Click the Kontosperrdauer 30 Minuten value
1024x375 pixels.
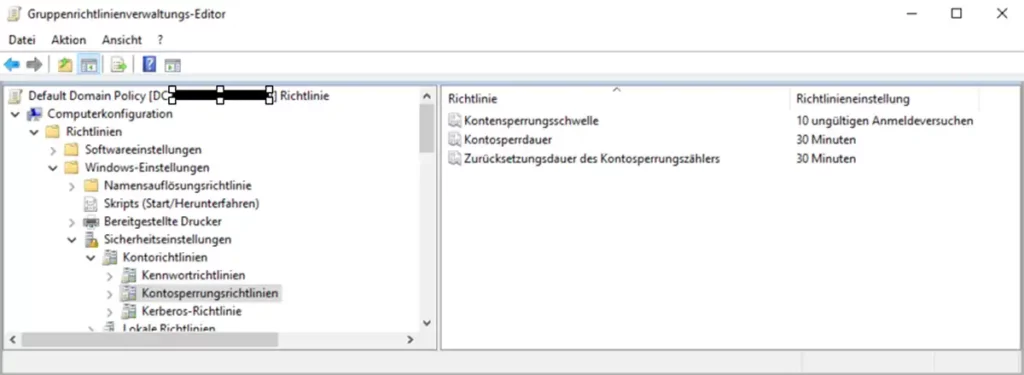826,140
